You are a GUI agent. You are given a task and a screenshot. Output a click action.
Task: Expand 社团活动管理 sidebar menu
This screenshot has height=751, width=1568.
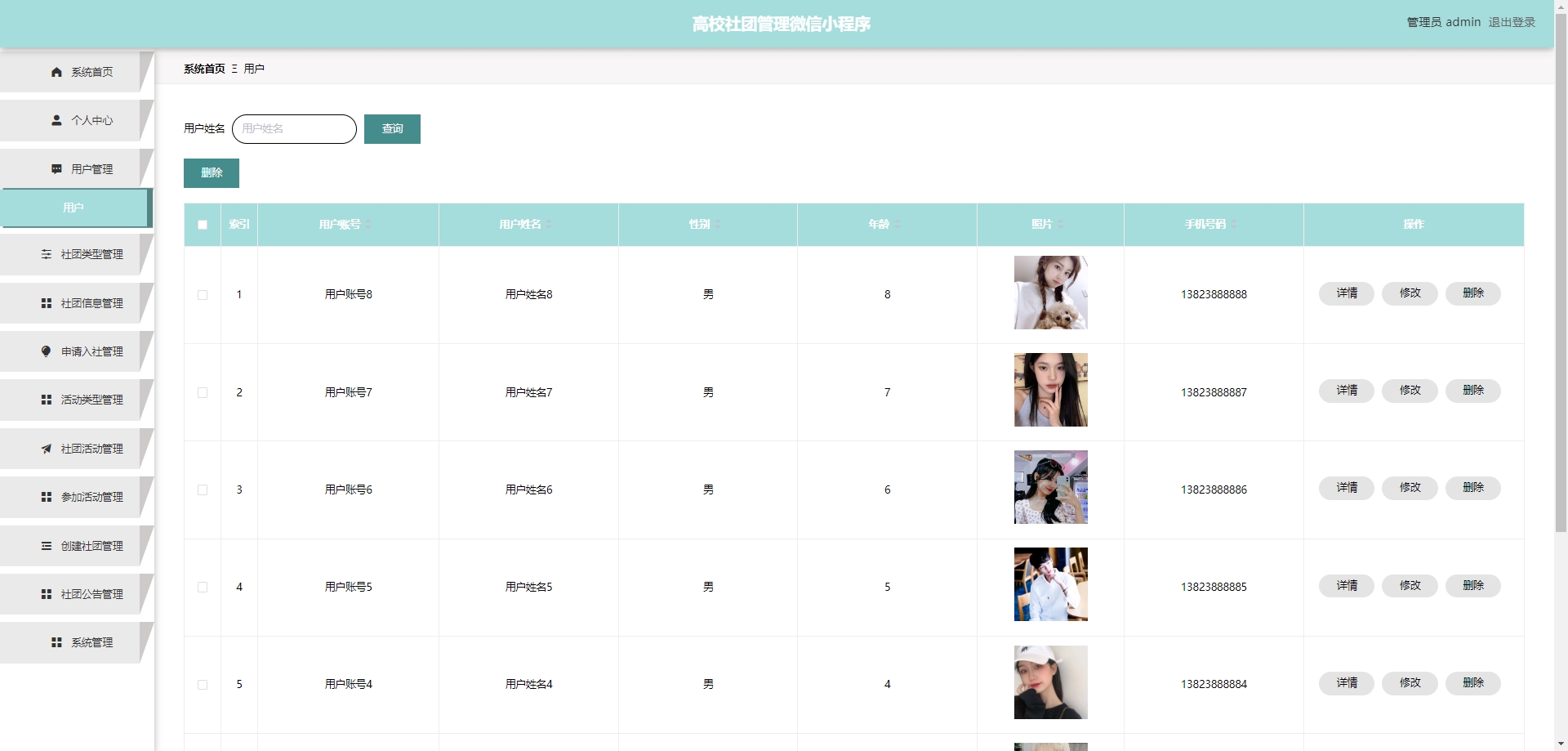pyautogui.click(x=77, y=449)
